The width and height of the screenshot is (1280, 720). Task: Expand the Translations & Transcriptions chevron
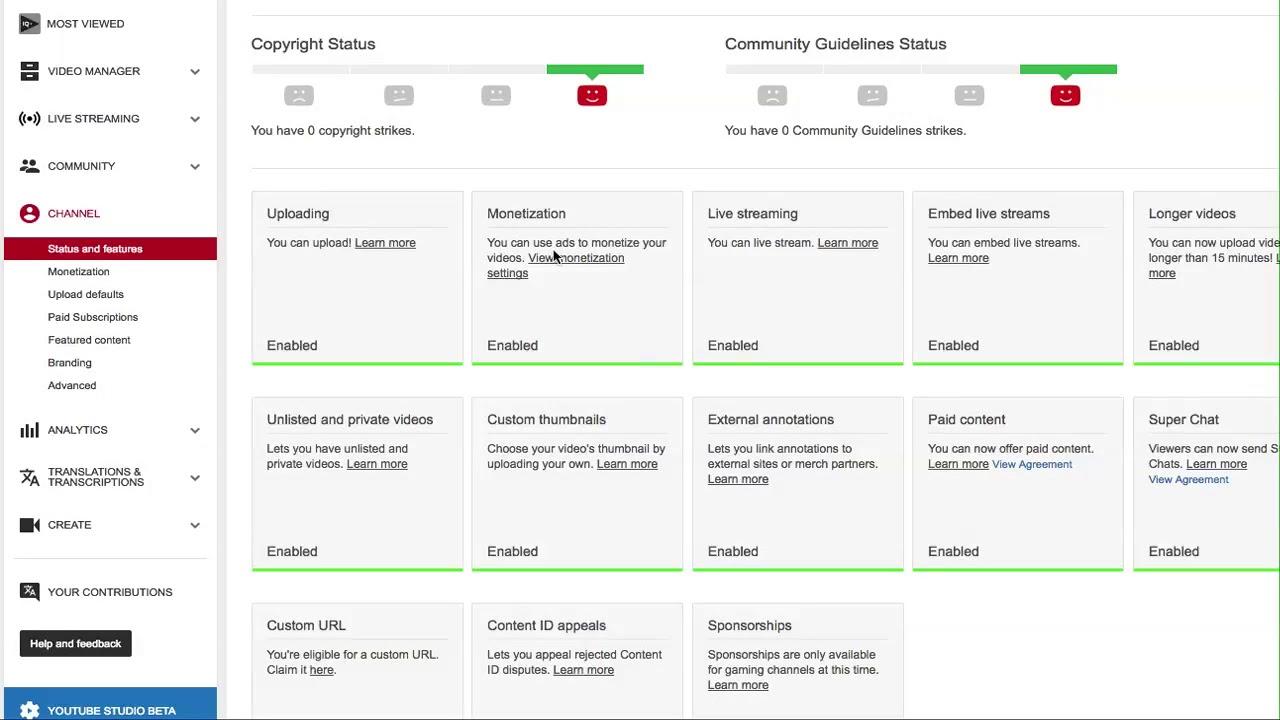(x=195, y=477)
